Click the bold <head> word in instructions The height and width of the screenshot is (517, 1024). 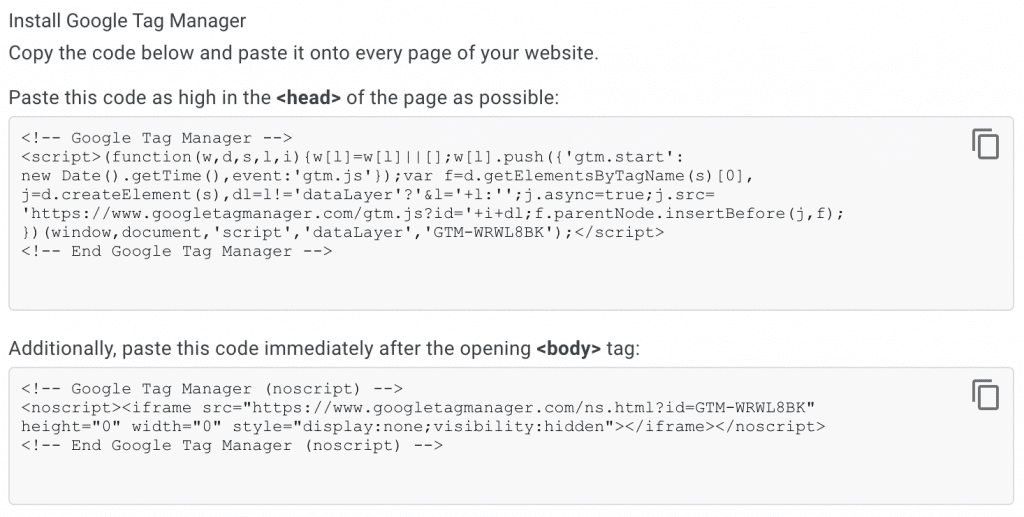[x=308, y=98]
